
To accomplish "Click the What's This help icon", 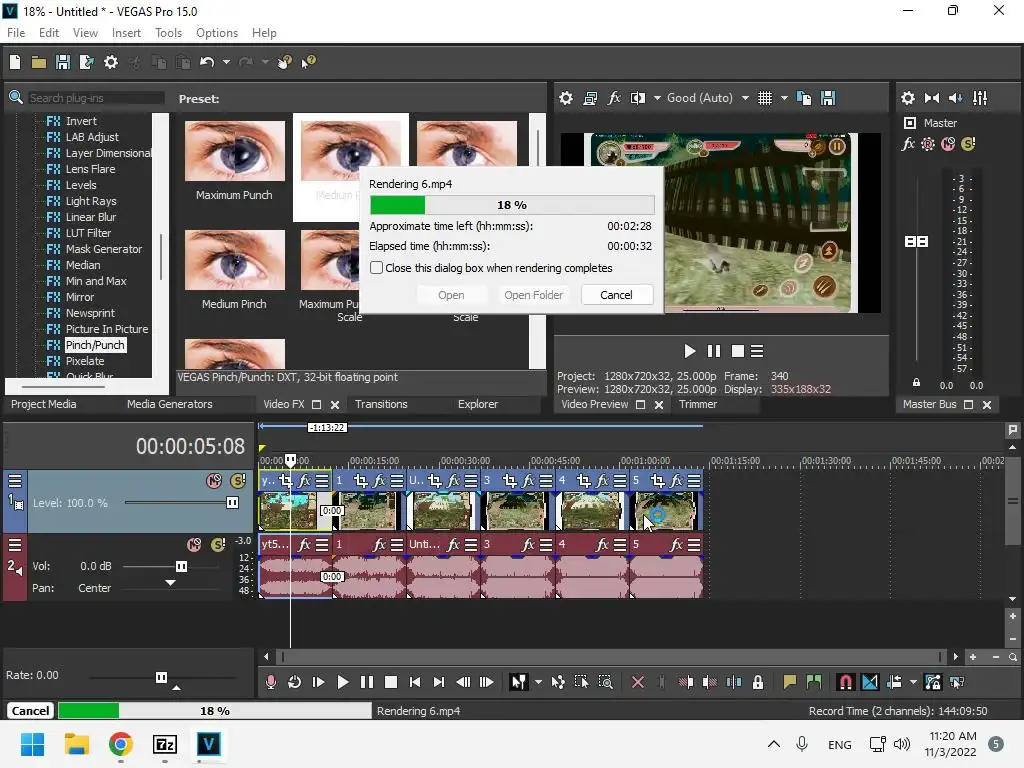I will pos(308,62).
